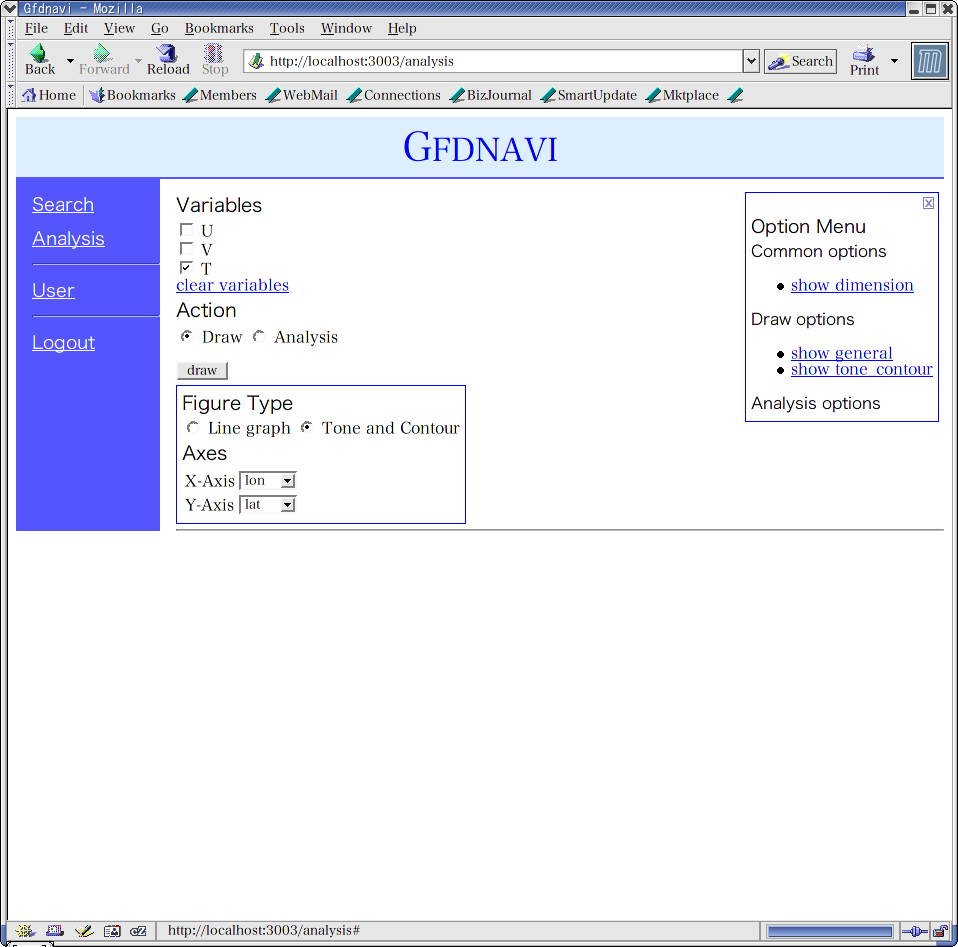Screen dimensions: 958x947
Task: Click the Search button beside URL bar
Action: (x=800, y=61)
